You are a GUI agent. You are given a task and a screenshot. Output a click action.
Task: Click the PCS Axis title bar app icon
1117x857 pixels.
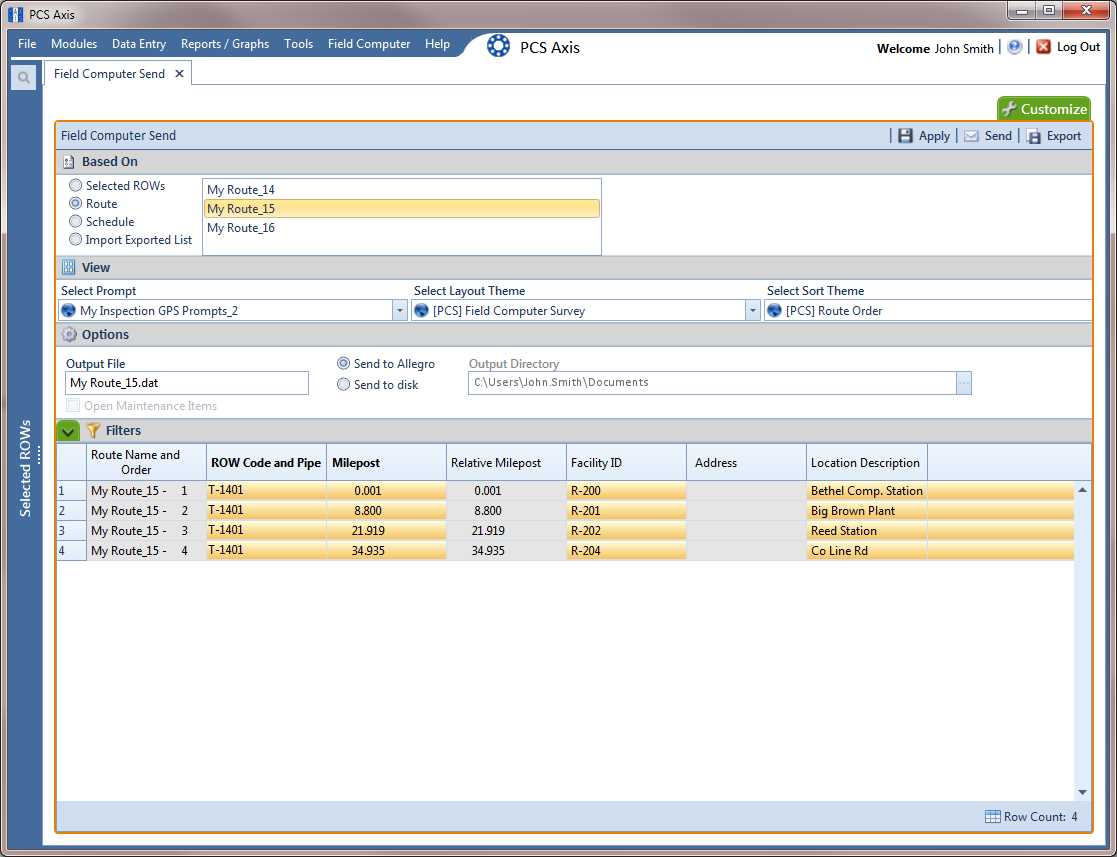[x=15, y=14]
